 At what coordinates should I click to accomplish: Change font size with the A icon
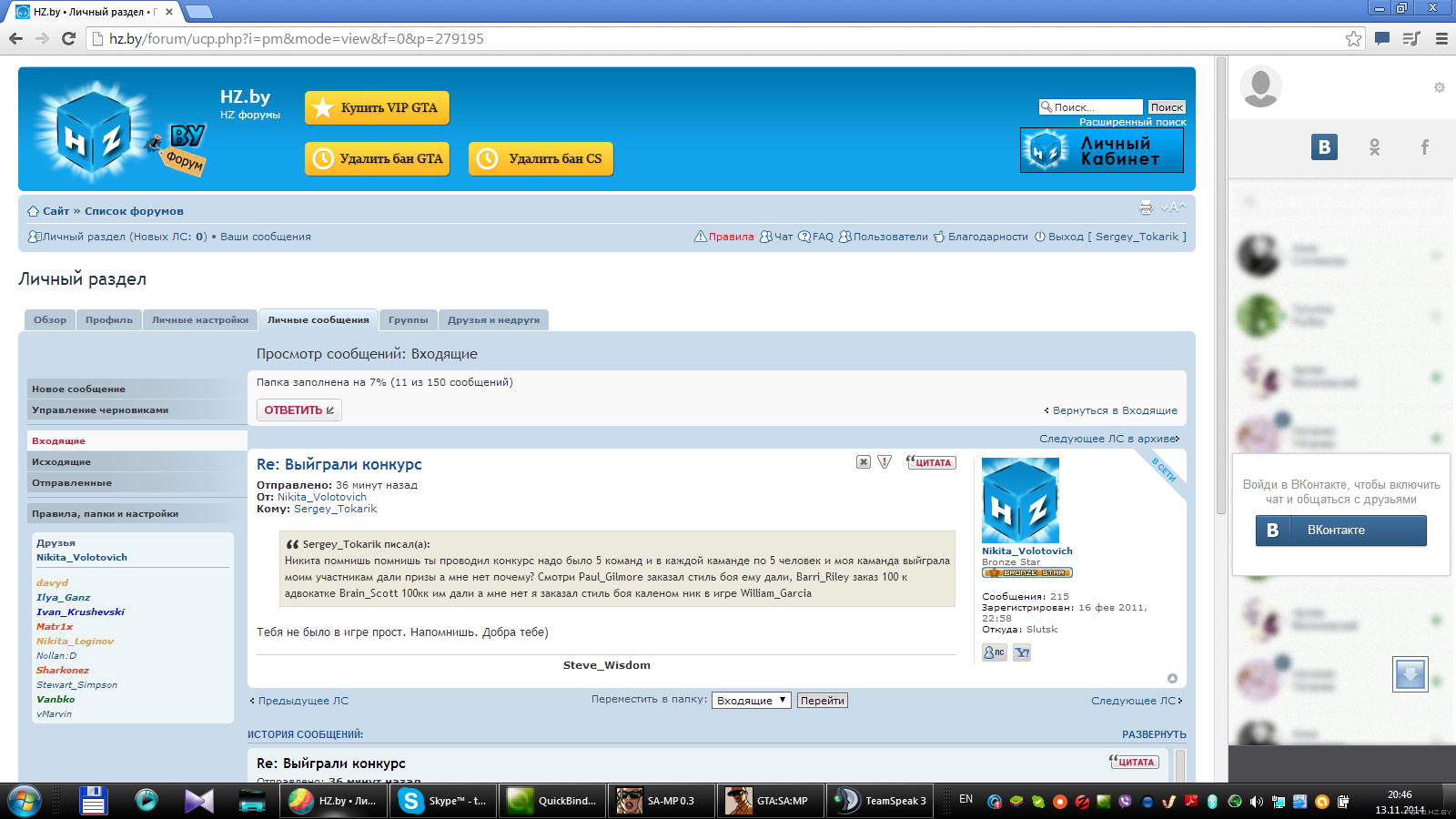click(x=1173, y=207)
